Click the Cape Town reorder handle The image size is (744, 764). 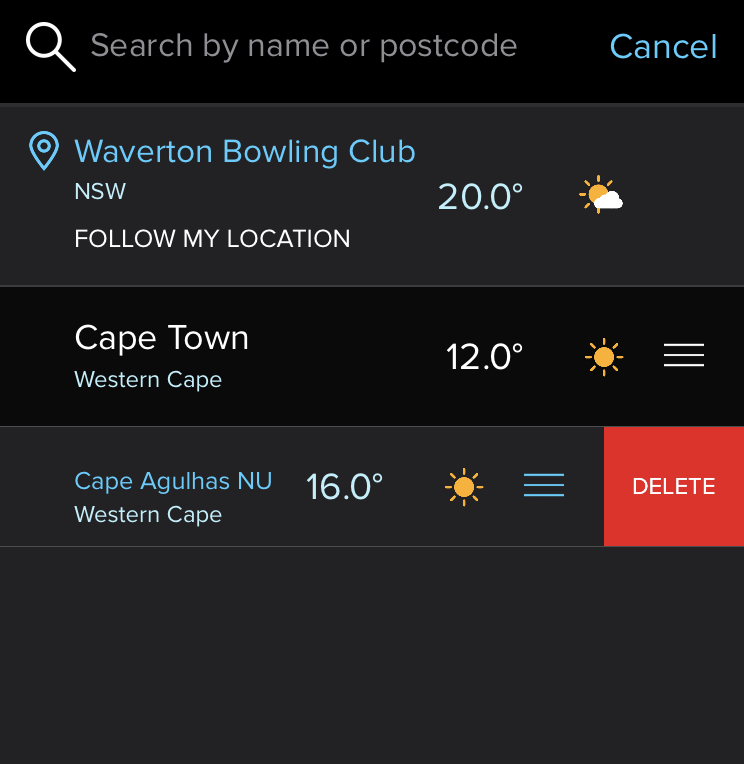pos(684,355)
